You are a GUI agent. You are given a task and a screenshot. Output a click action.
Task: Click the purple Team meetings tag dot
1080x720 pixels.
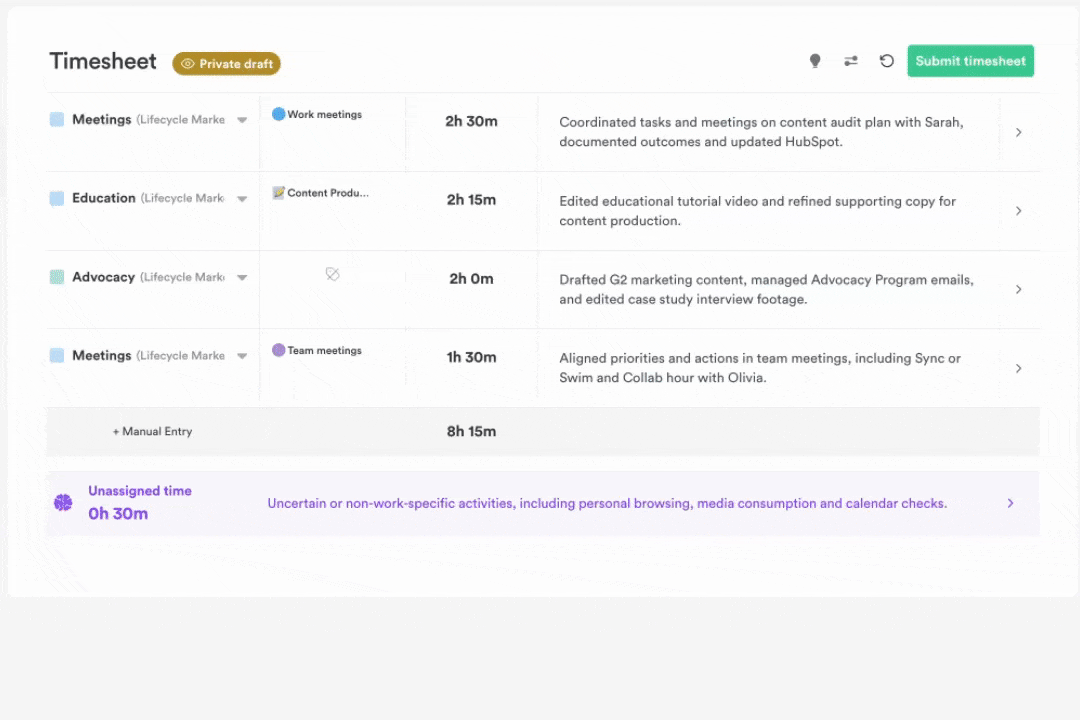(279, 350)
